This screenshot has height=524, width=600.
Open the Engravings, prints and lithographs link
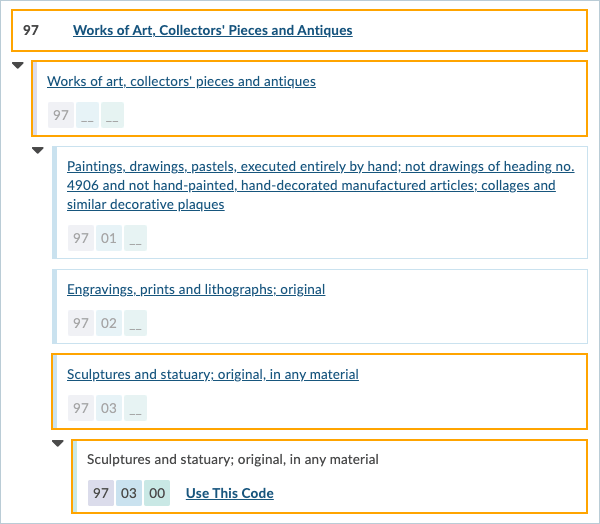[x=196, y=289]
